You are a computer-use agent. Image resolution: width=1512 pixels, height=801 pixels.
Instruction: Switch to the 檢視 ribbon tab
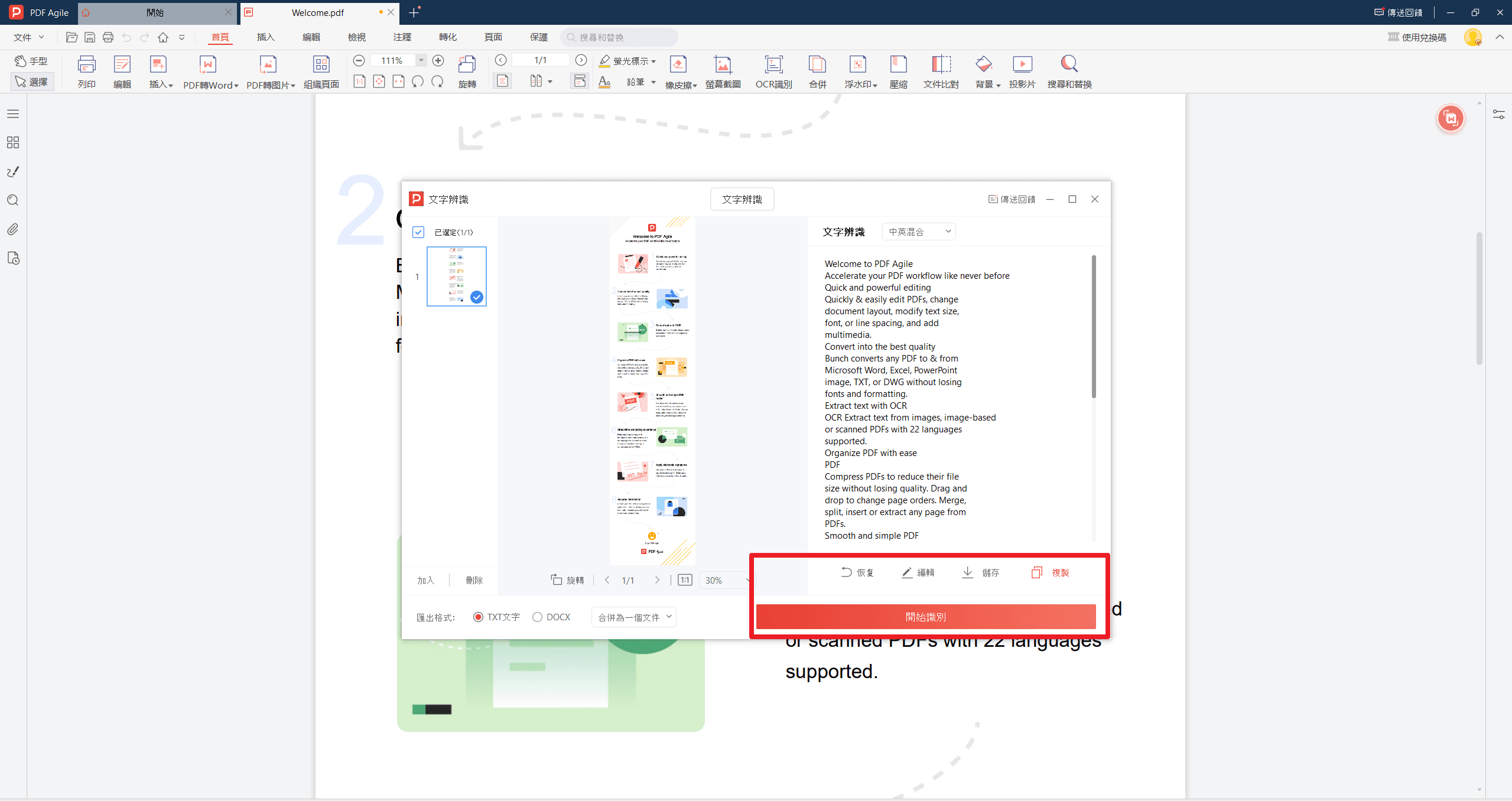tap(357, 37)
